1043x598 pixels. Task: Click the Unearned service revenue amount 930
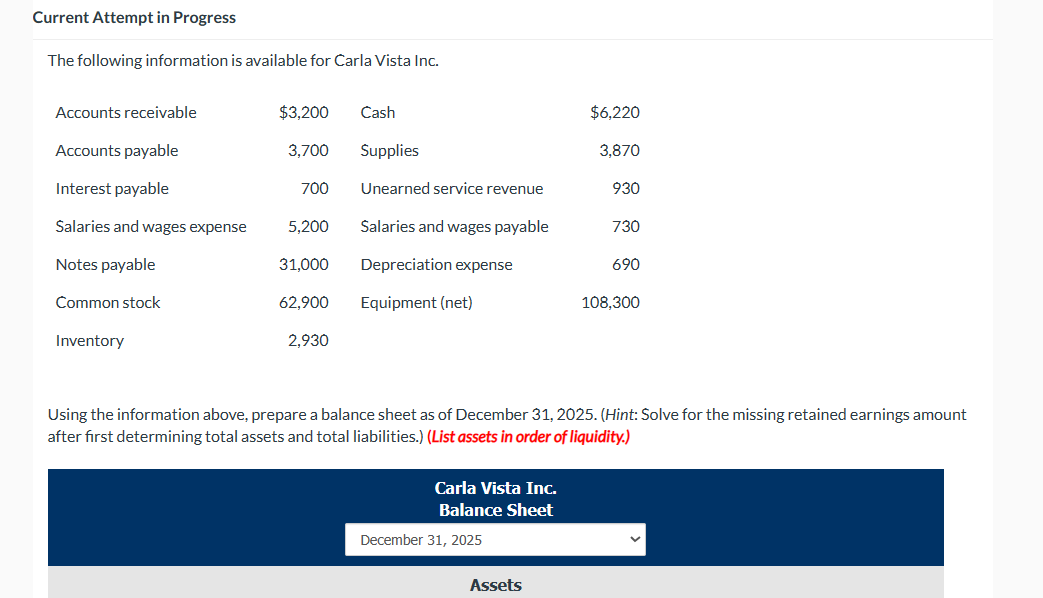[628, 188]
